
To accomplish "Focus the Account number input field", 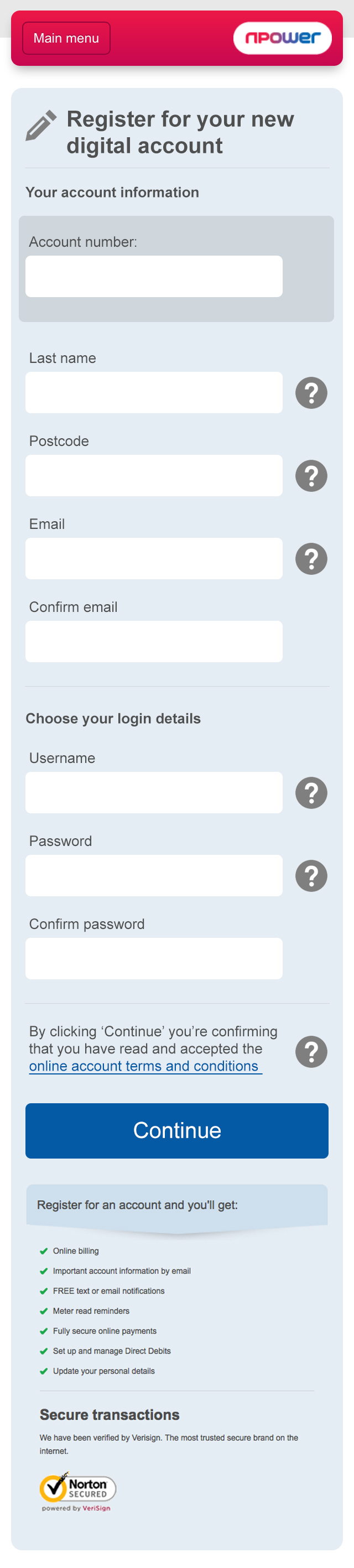I will [154, 276].
